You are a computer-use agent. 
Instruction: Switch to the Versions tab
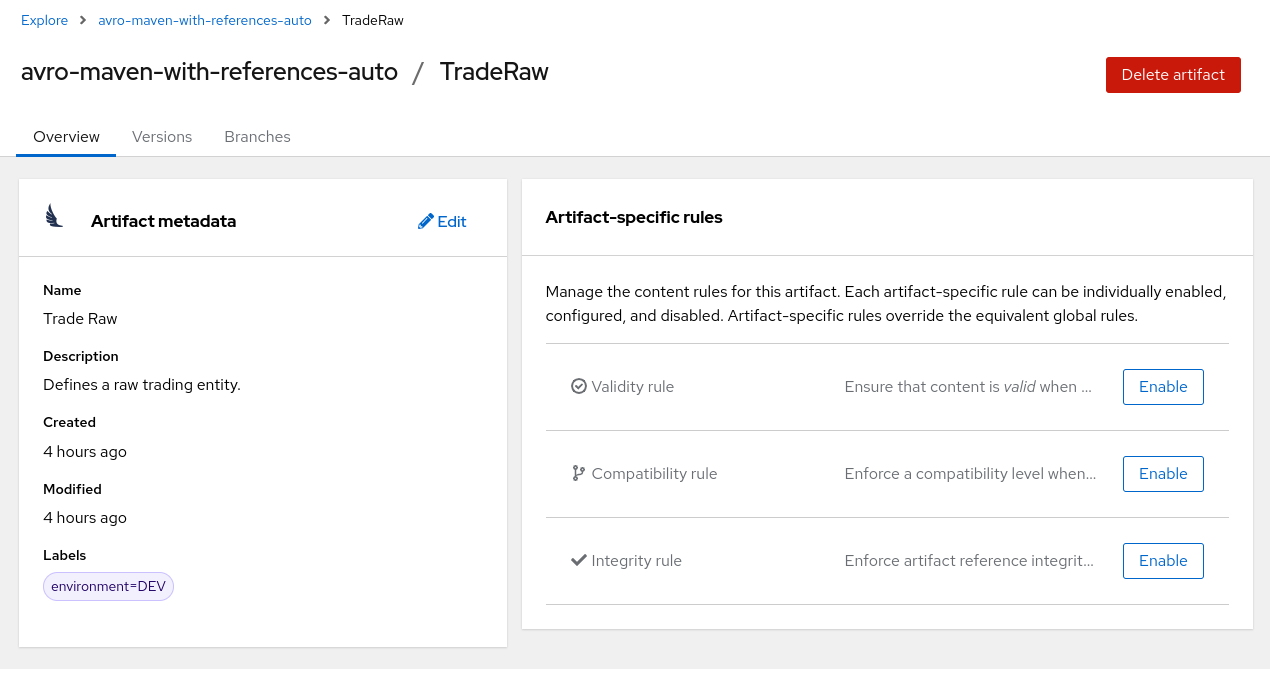pyautogui.click(x=162, y=136)
